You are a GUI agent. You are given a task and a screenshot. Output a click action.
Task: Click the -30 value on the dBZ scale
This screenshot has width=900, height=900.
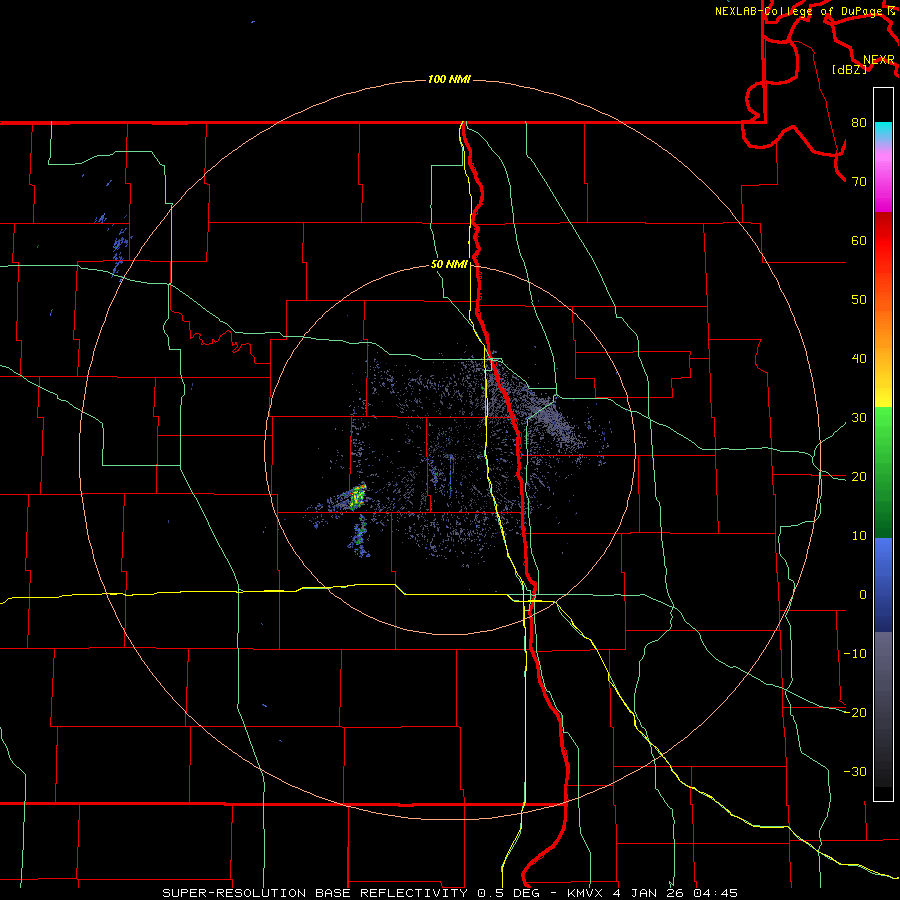[855, 771]
